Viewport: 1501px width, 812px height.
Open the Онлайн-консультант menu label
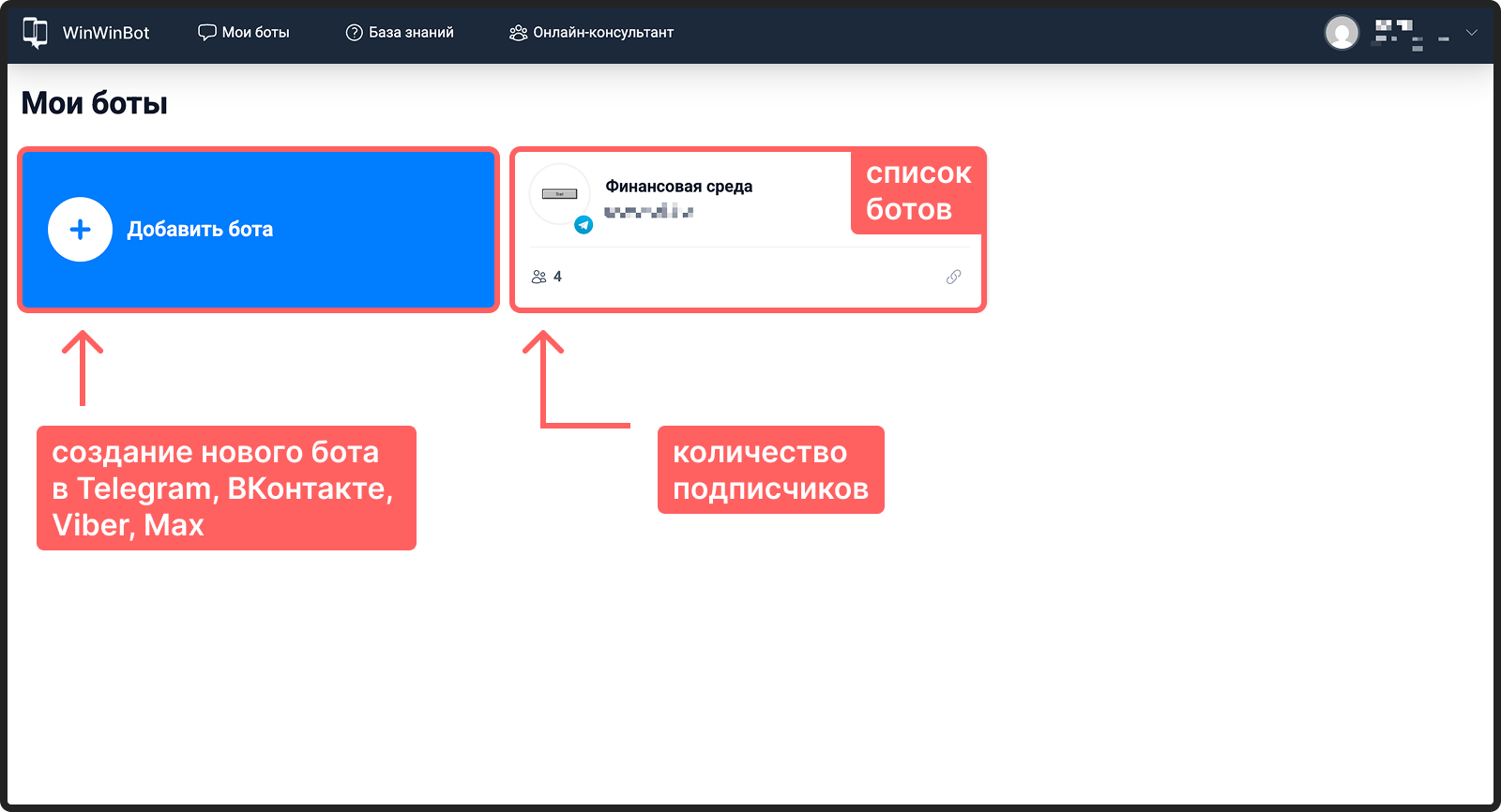[603, 33]
